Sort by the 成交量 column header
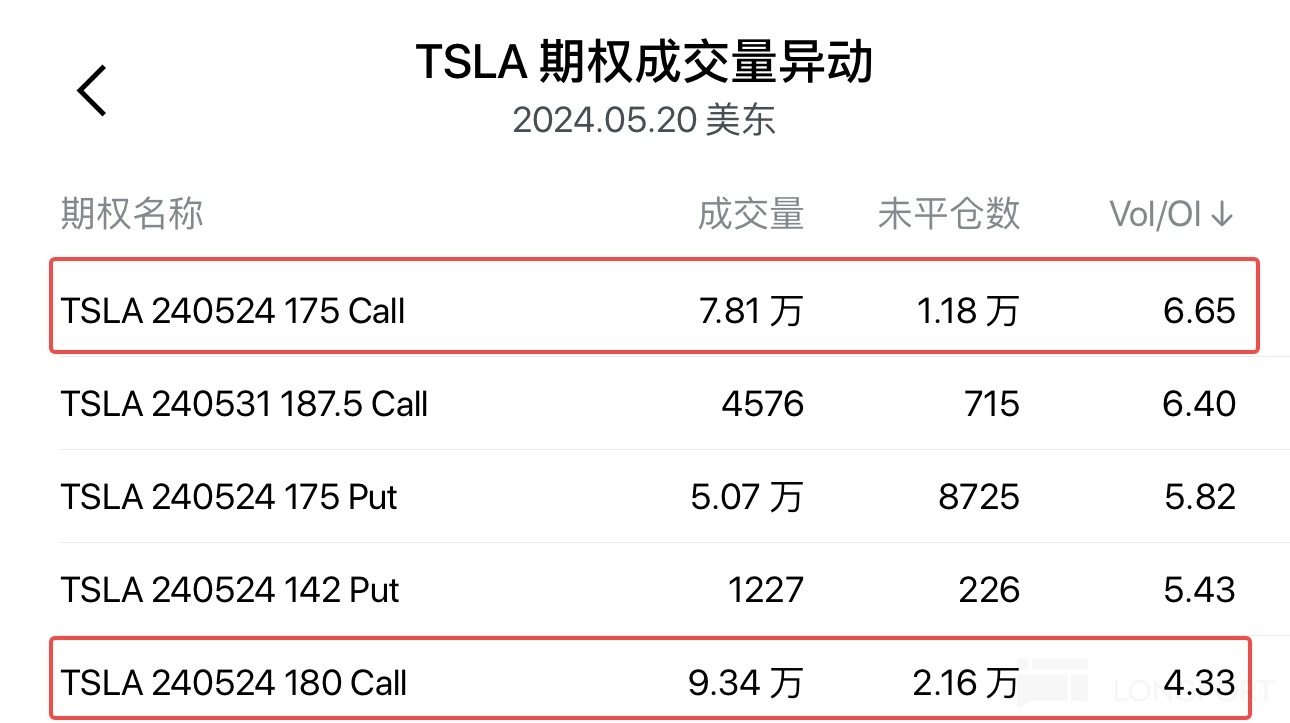Image resolution: width=1290 pixels, height=723 pixels. [750, 214]
